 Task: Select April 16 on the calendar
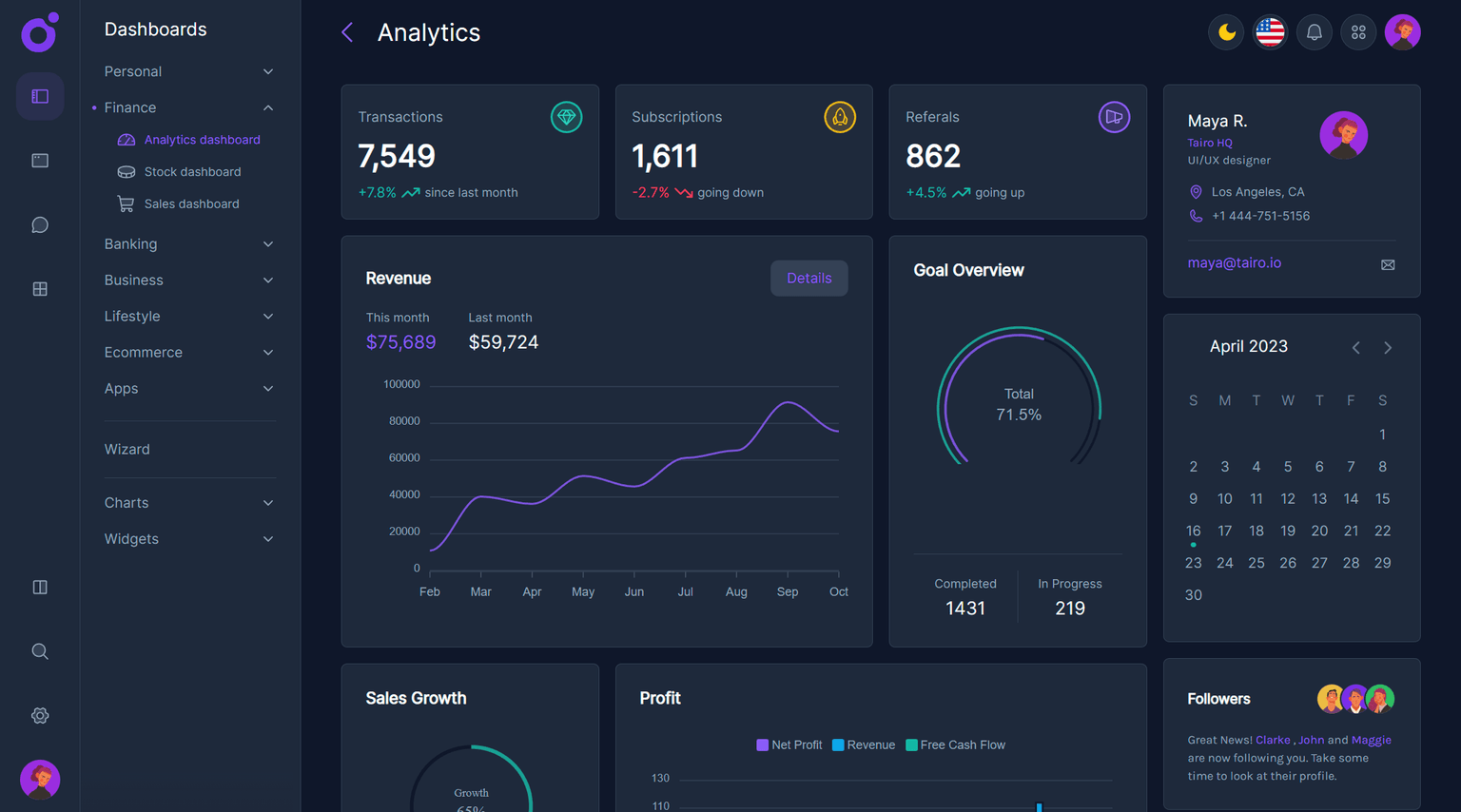pyautogui.click(x=1193, y=531)
